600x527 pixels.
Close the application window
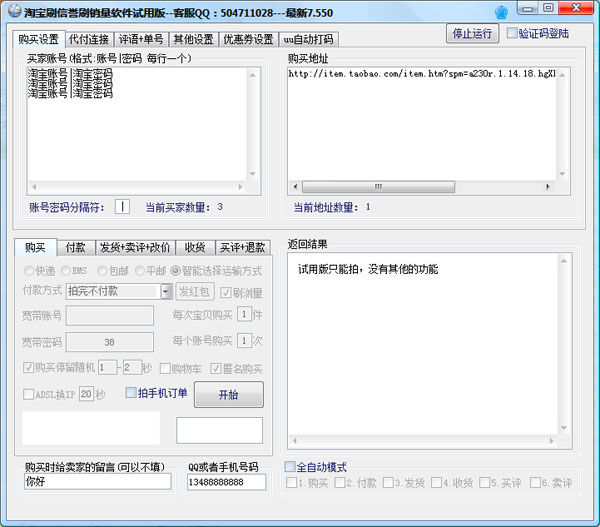tap(576, 8)
